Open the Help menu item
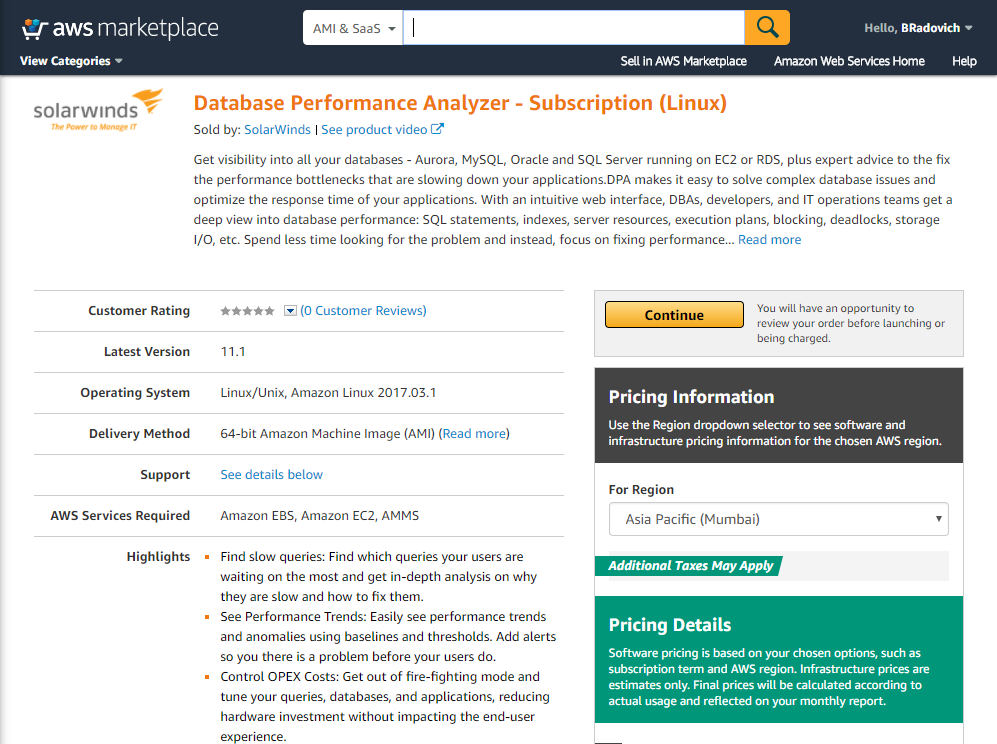997x744 pixels. click(x=964, y=61)
